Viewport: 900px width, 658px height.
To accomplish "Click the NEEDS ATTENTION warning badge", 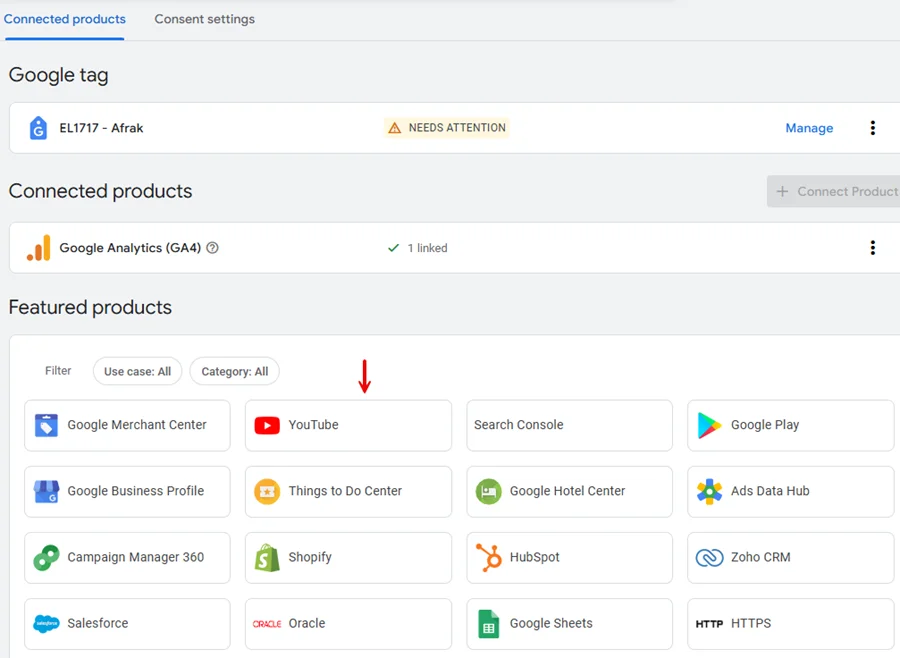I will tap(447, 127).
